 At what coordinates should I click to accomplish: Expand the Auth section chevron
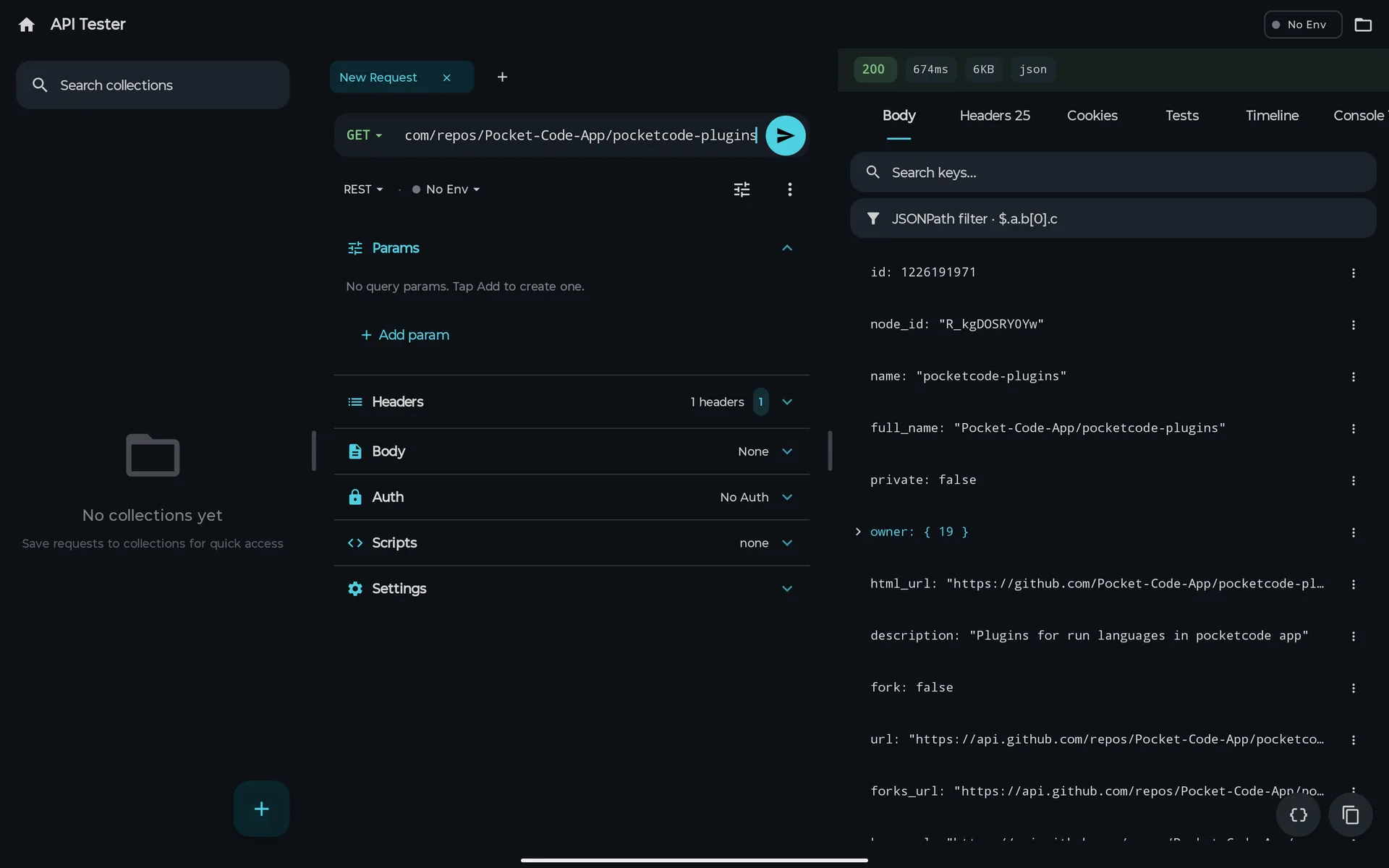[787, 497]
